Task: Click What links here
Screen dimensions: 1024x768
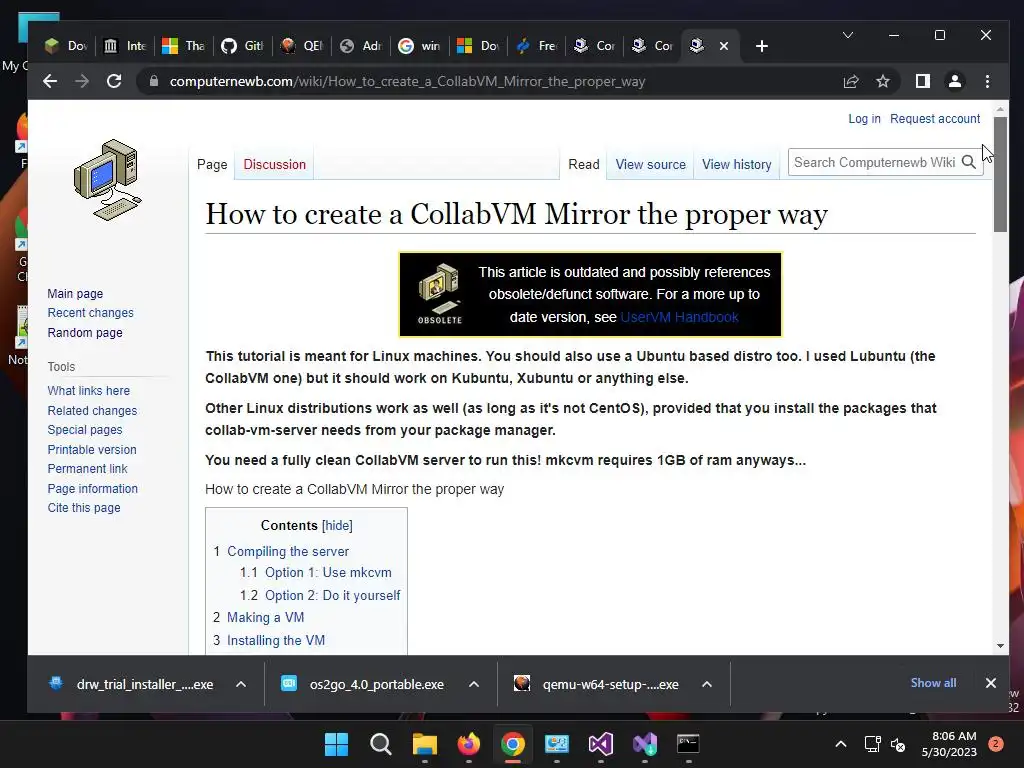Action: [88, 391]
